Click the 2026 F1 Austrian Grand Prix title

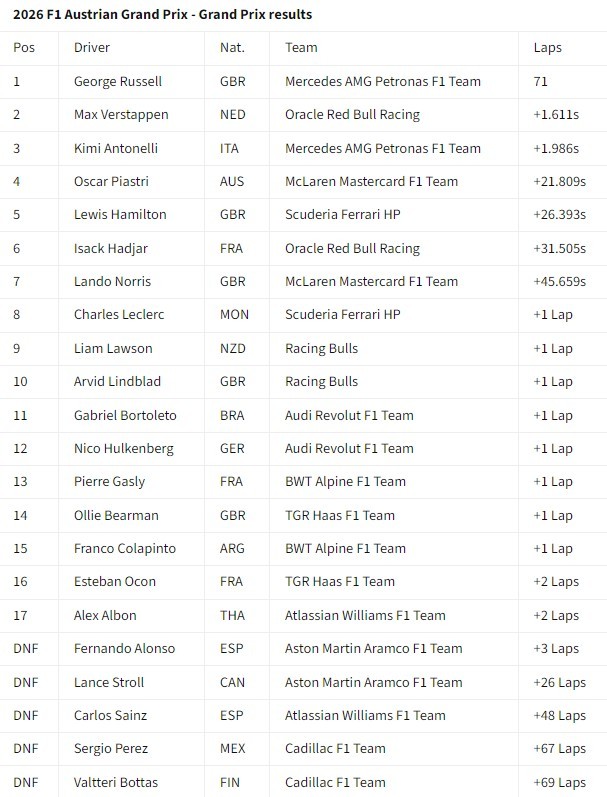pos(162,14)
